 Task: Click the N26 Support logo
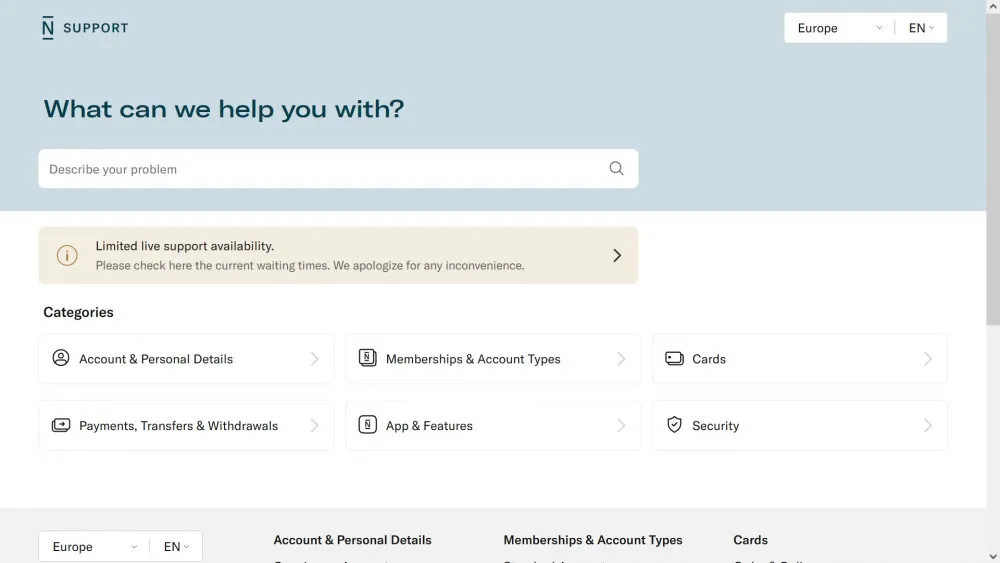coord(85,28)
